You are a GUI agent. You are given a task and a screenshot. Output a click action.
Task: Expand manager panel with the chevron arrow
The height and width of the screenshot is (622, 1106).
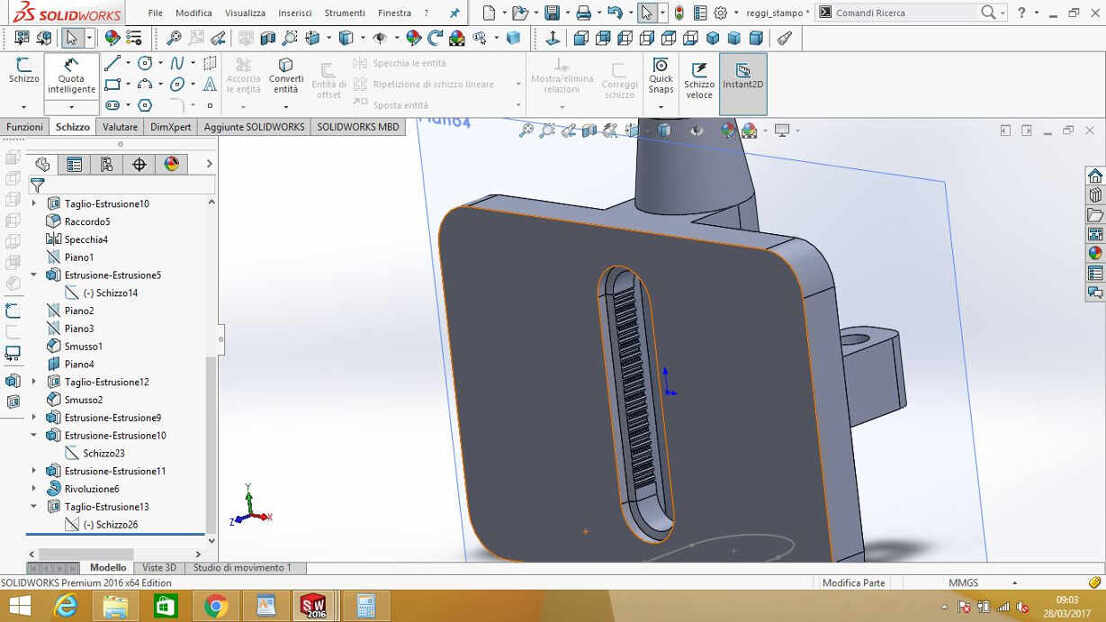(209, 164)
